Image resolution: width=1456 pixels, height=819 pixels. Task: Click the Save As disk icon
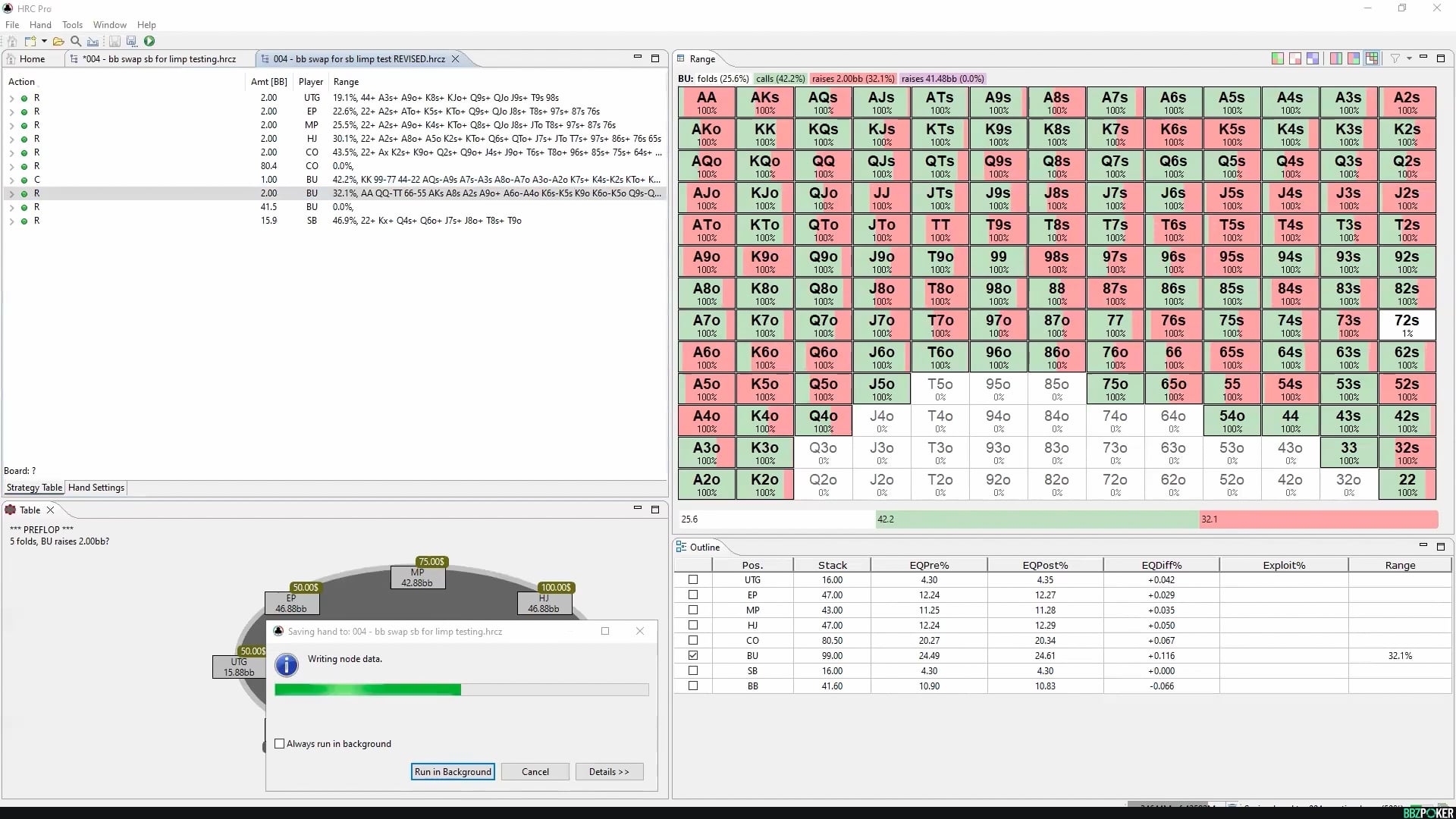tap(132, 41)
